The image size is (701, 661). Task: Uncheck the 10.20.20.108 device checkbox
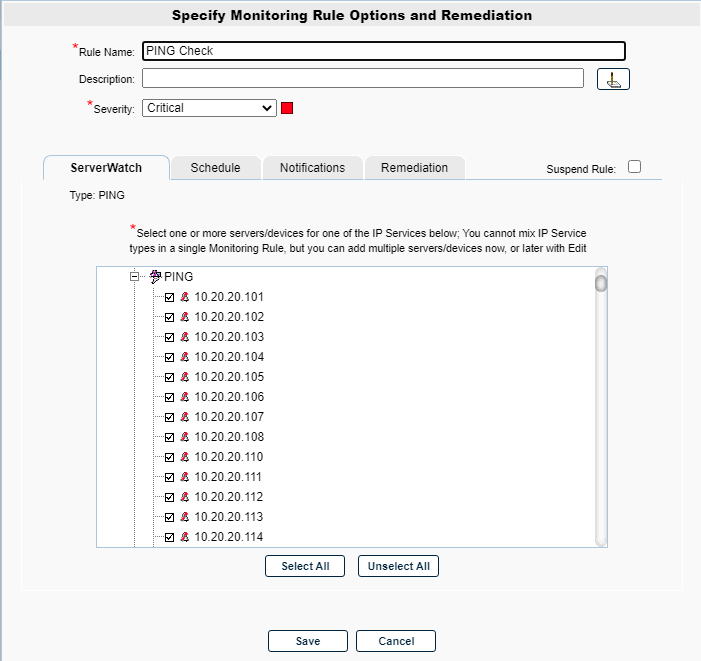(x=169, y=437)
